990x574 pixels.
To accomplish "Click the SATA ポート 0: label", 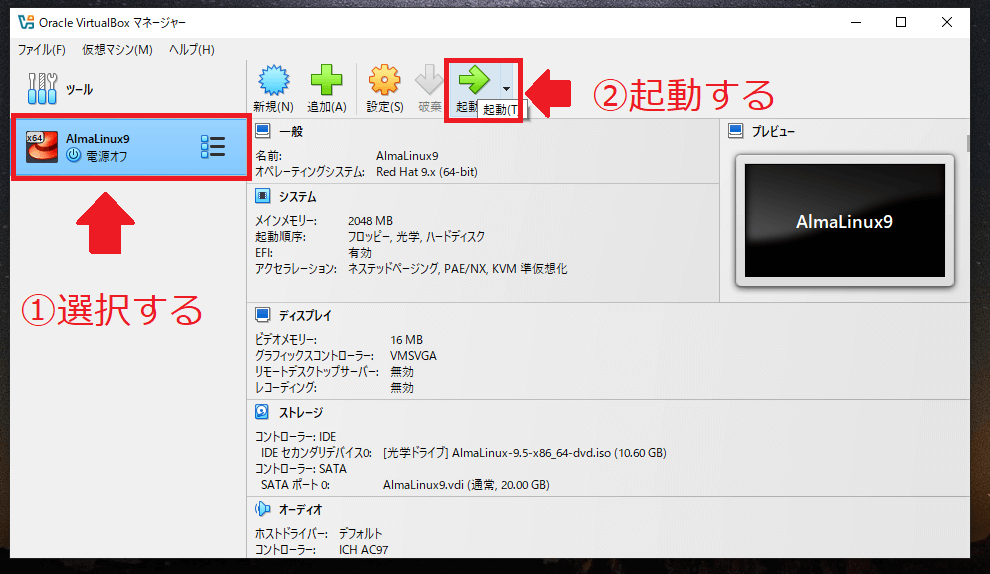I will (x=295, y=485).
